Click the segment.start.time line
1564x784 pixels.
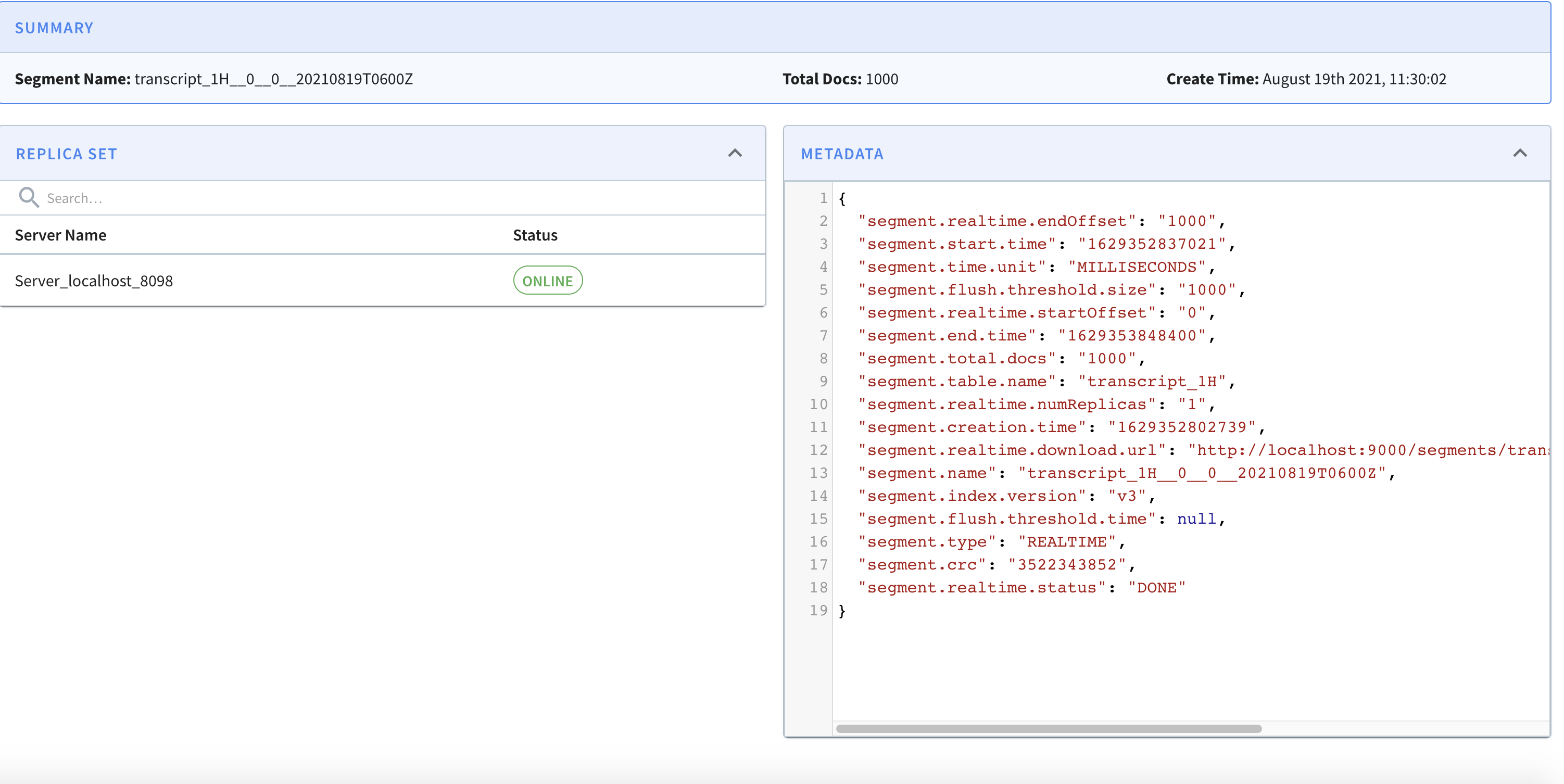1046,244
